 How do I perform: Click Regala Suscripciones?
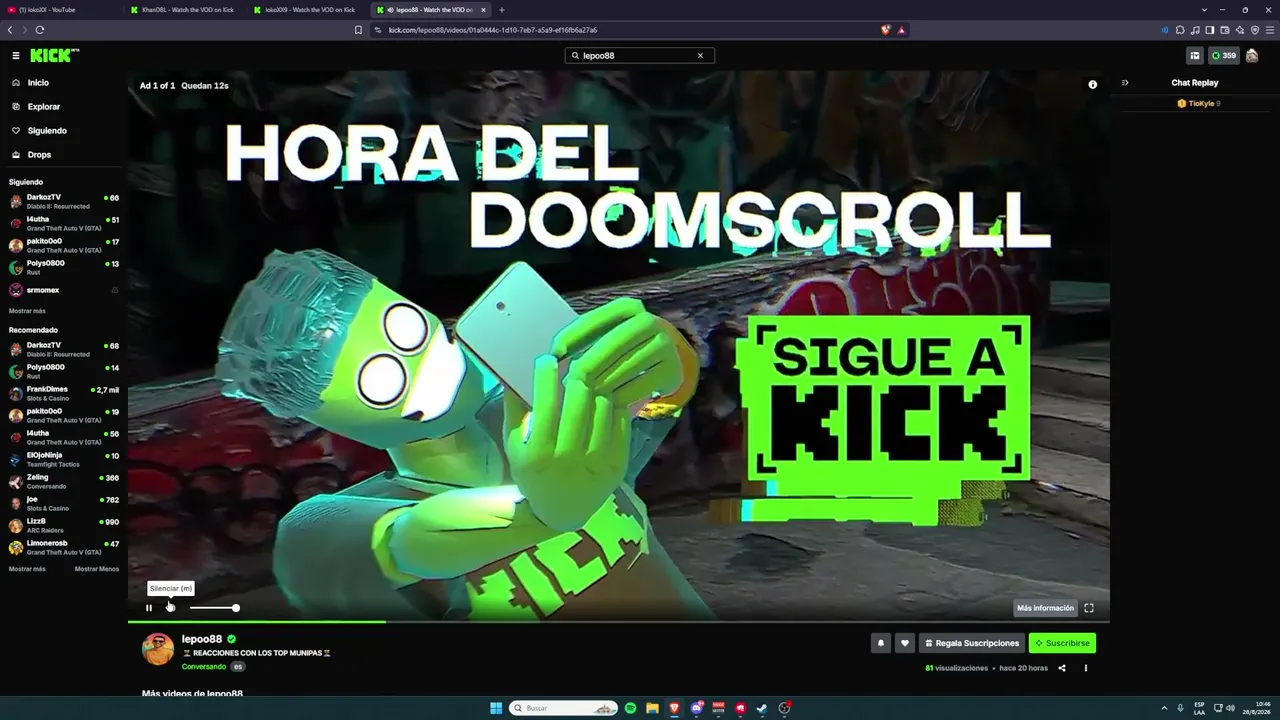[x=972, y=643]
